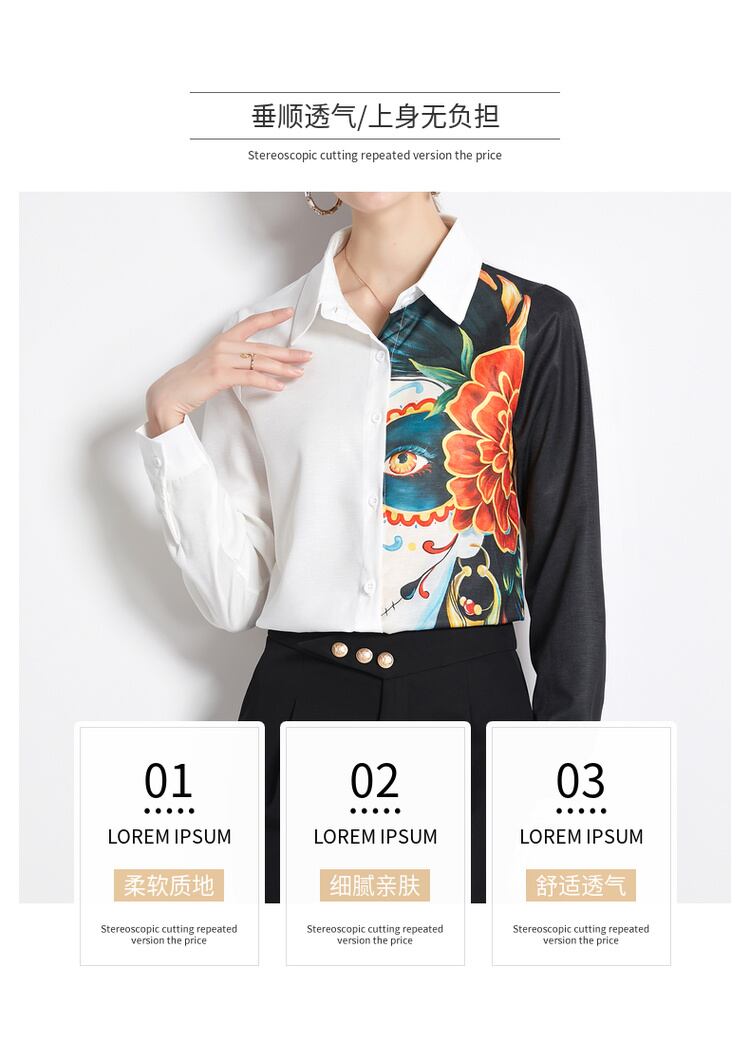The width and height of the screenshot is (750, 1041).
Task: Click description text under 舒适透气
Action: (x=581, y=934)
